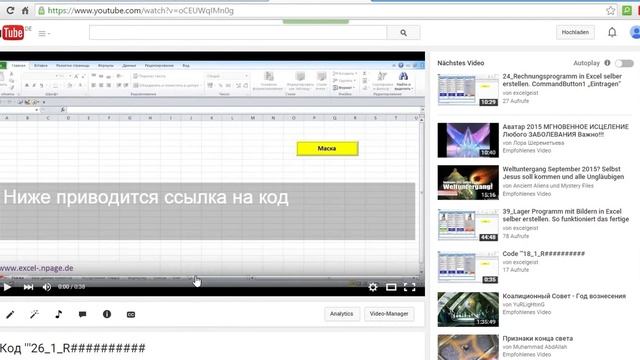Viewport: 640px width, 360px height.
Task: Open annotations speech bubble tool
Action: (82, 314)
